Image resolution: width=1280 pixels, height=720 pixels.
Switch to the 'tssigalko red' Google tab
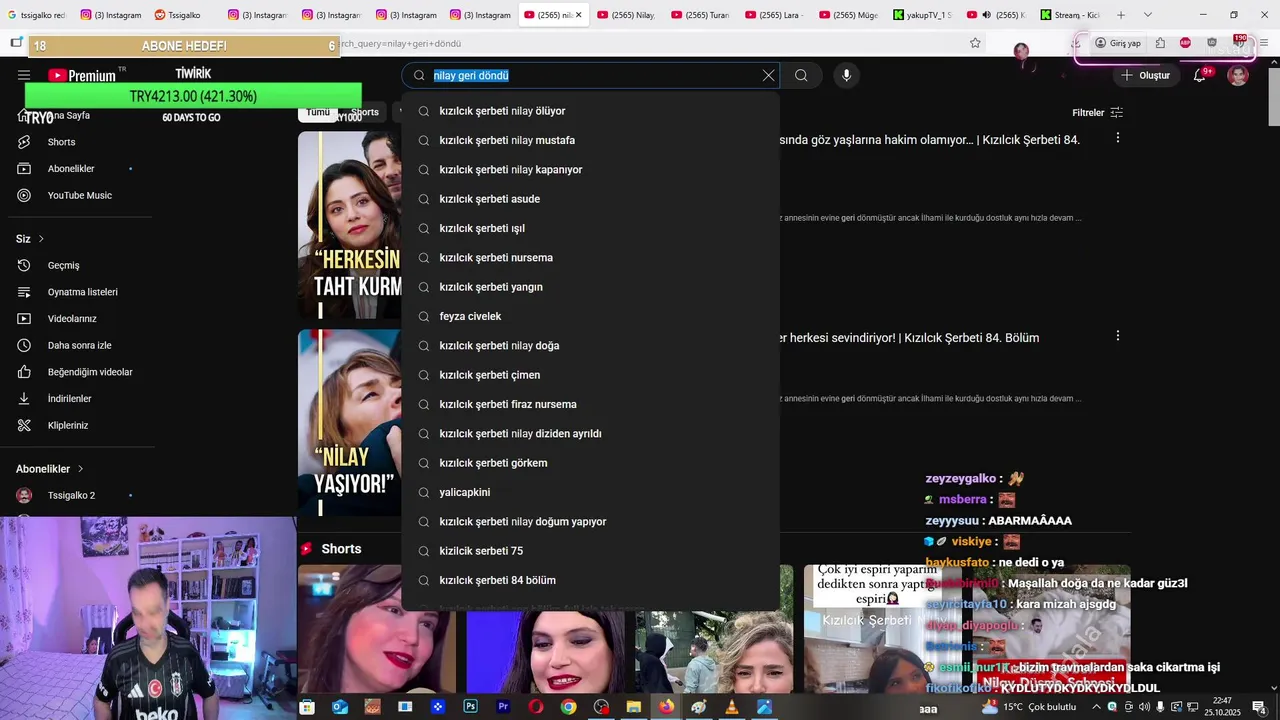pyautogui.click(x=37, y=15)
